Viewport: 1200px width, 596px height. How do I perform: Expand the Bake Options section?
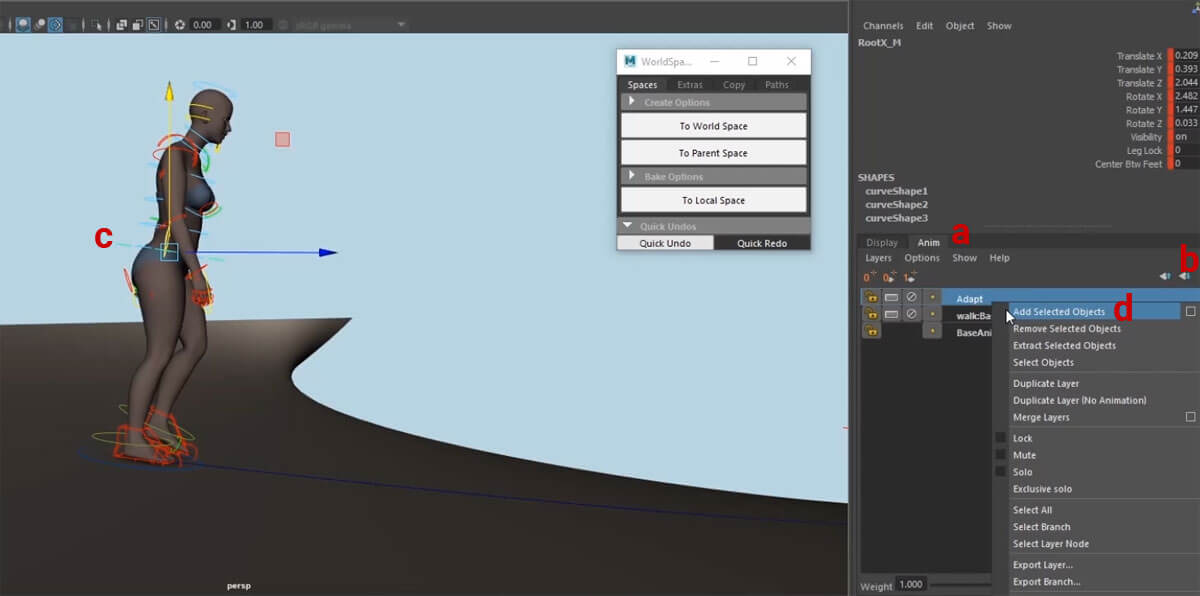(x=632, y=177)
